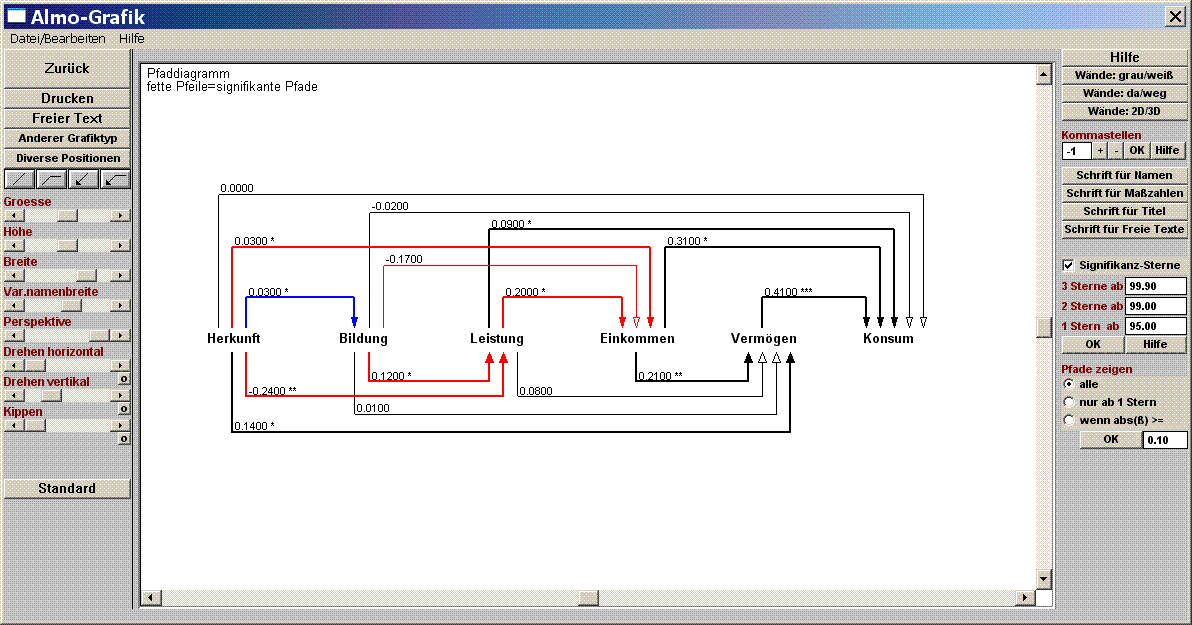Click left arrow of the Höhe slider

coord(12,245)
